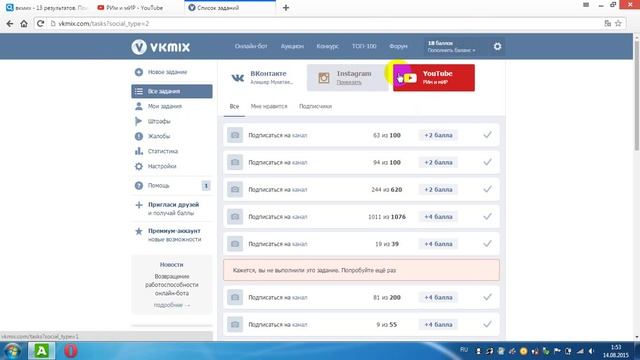
Task: Reload the page with refresh icon
Action: click(x=40, y=24)
